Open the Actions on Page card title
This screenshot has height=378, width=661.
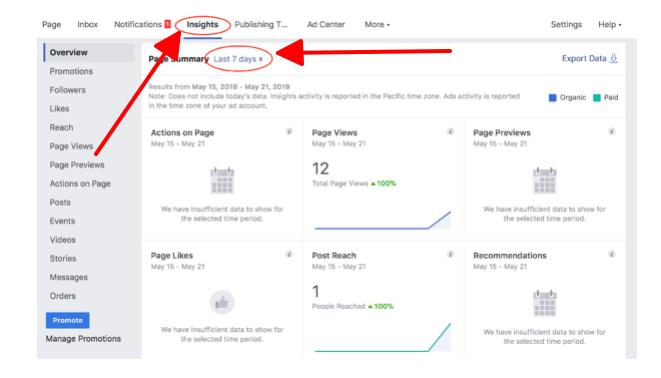[183, 133]
